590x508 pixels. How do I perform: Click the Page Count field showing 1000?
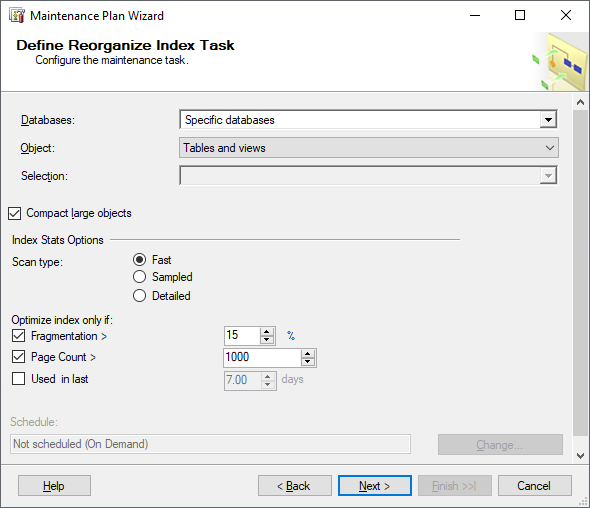point(262,357)
